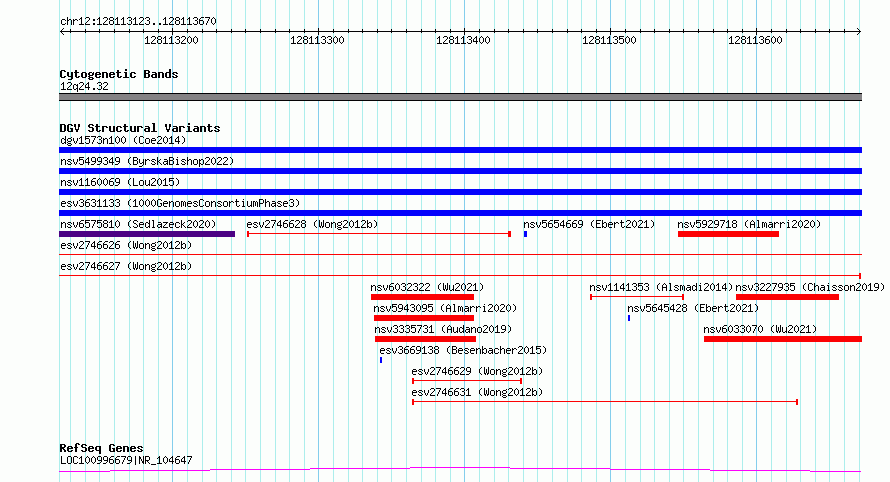Image resolution: width=890 pixels, height=482 pixels.
Task: Click the esv2746628 (Wong2012b) label
Action: [312, 224]
